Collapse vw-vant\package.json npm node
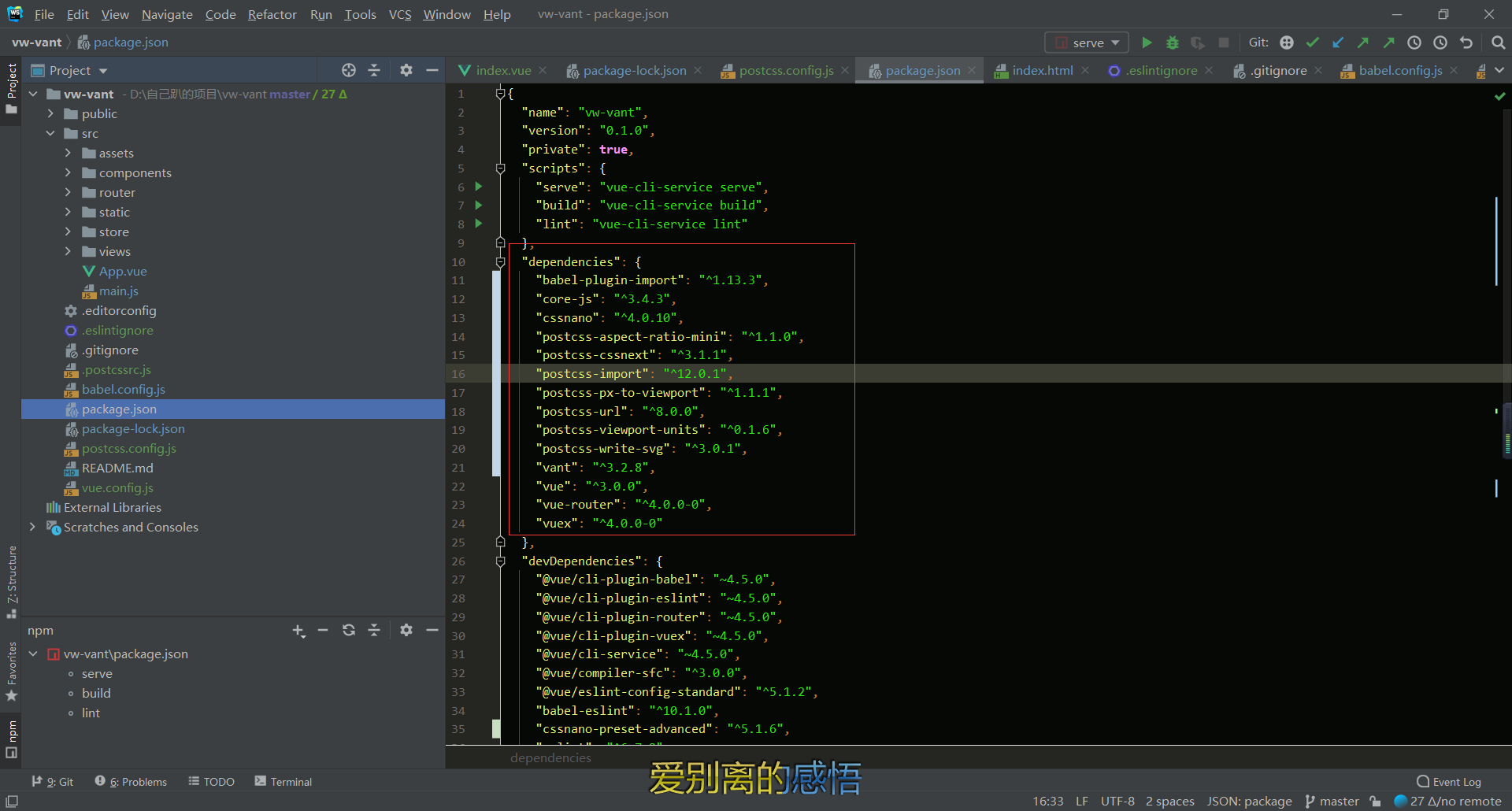The height and width of the screenshot is (811, 1512). 33,654
